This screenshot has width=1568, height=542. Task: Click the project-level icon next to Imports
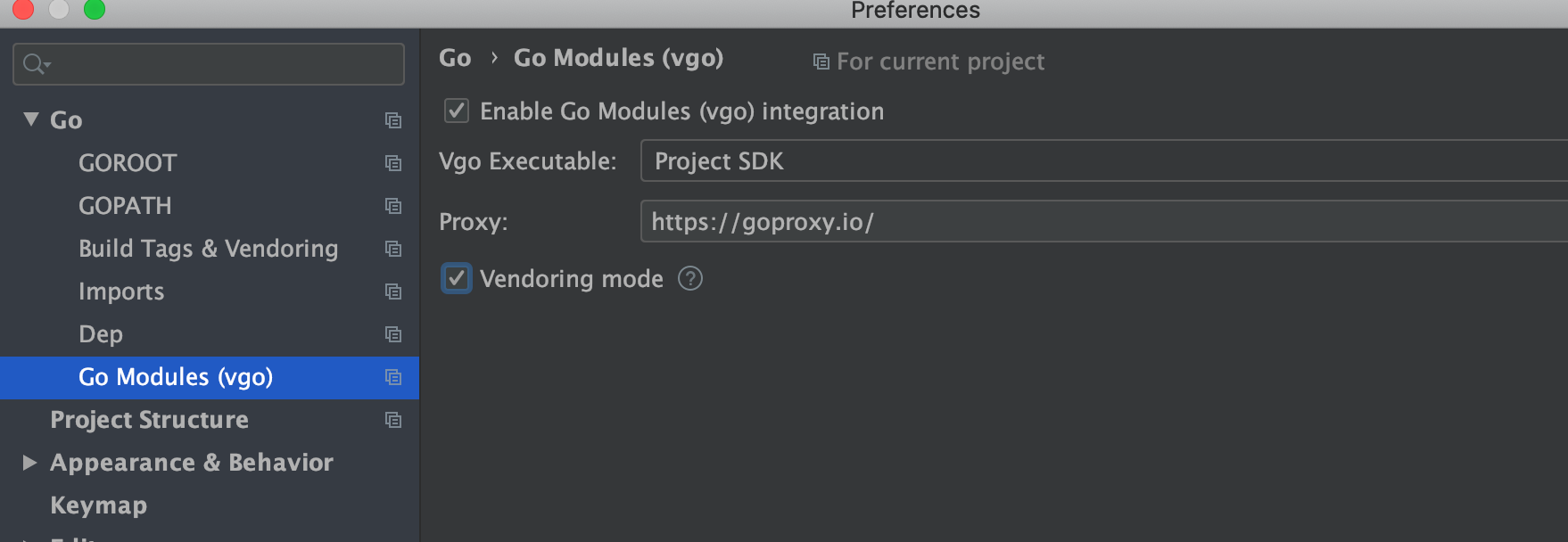pyautogui.click(x=392, y=292)
